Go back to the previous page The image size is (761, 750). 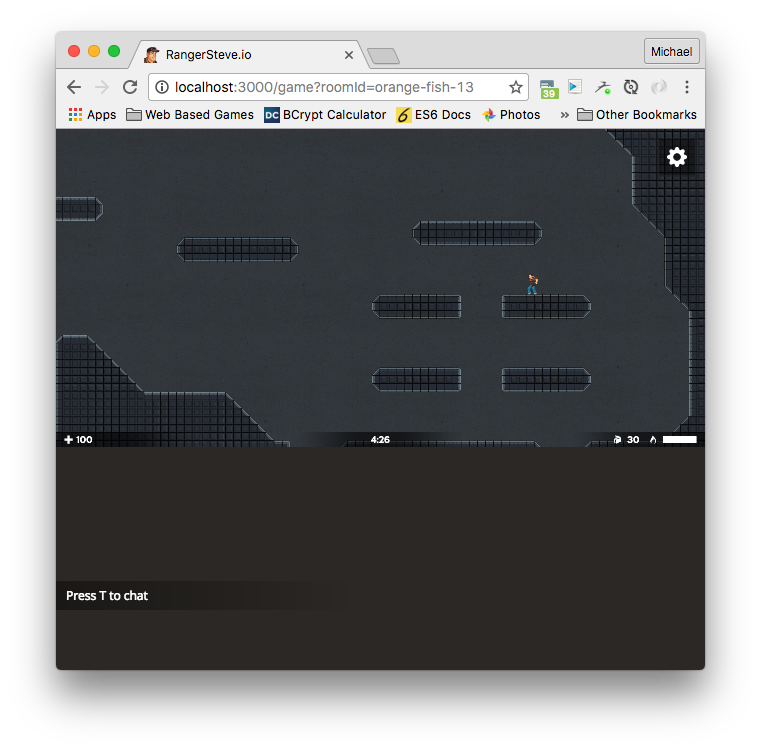tap(74, 87)
